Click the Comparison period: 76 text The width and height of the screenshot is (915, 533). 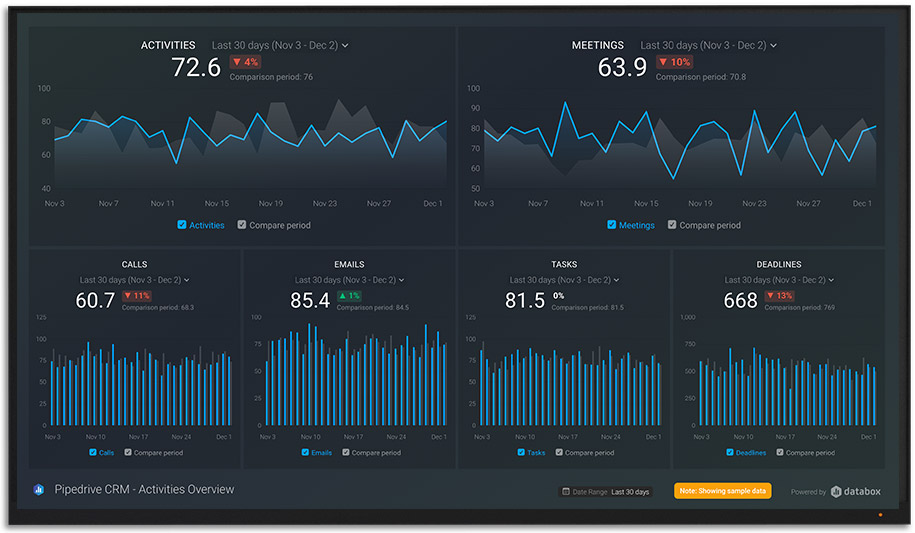tap(271, 77)
